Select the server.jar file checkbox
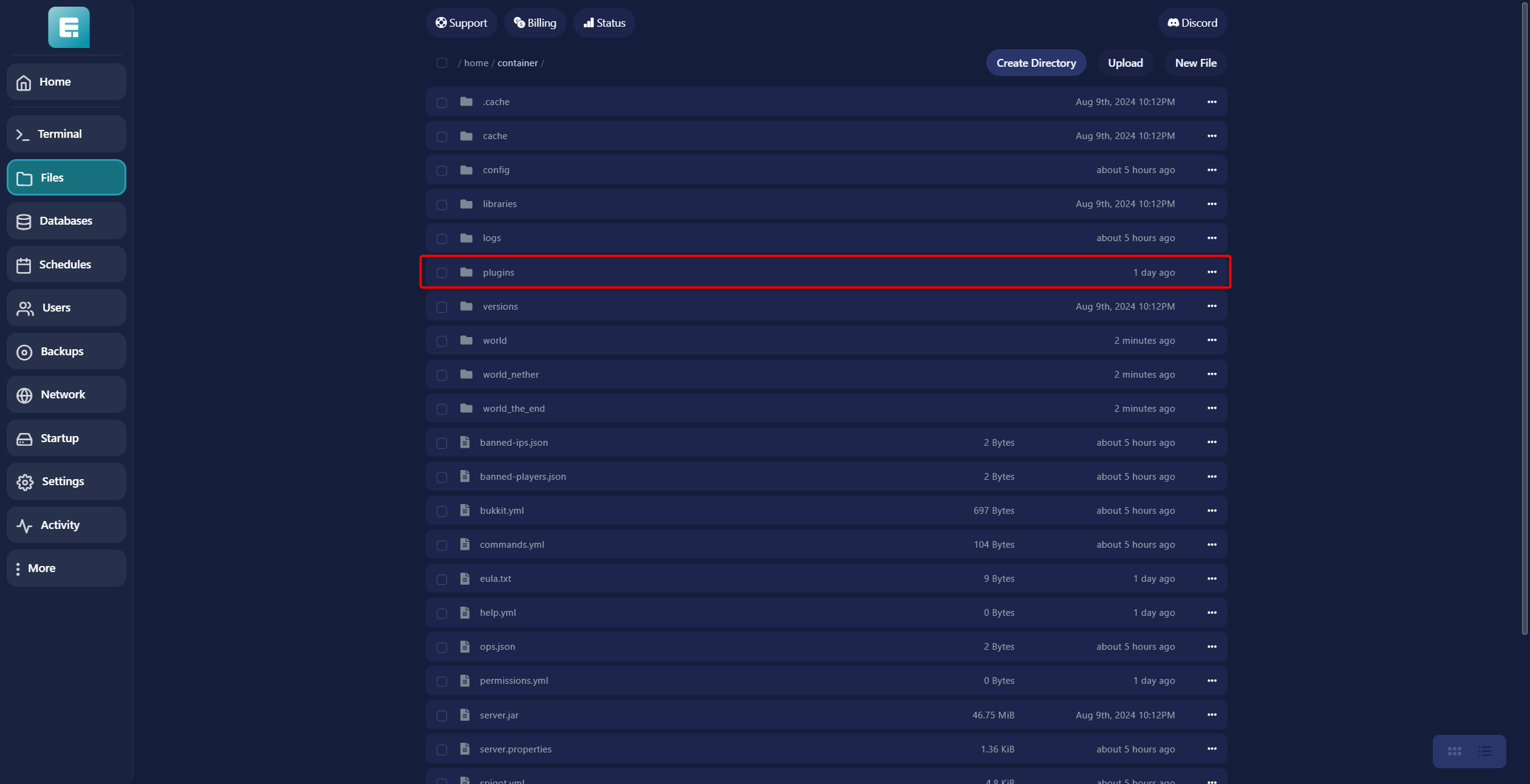This screenshot has width=1530, height=784. click(x=442, y=715)
